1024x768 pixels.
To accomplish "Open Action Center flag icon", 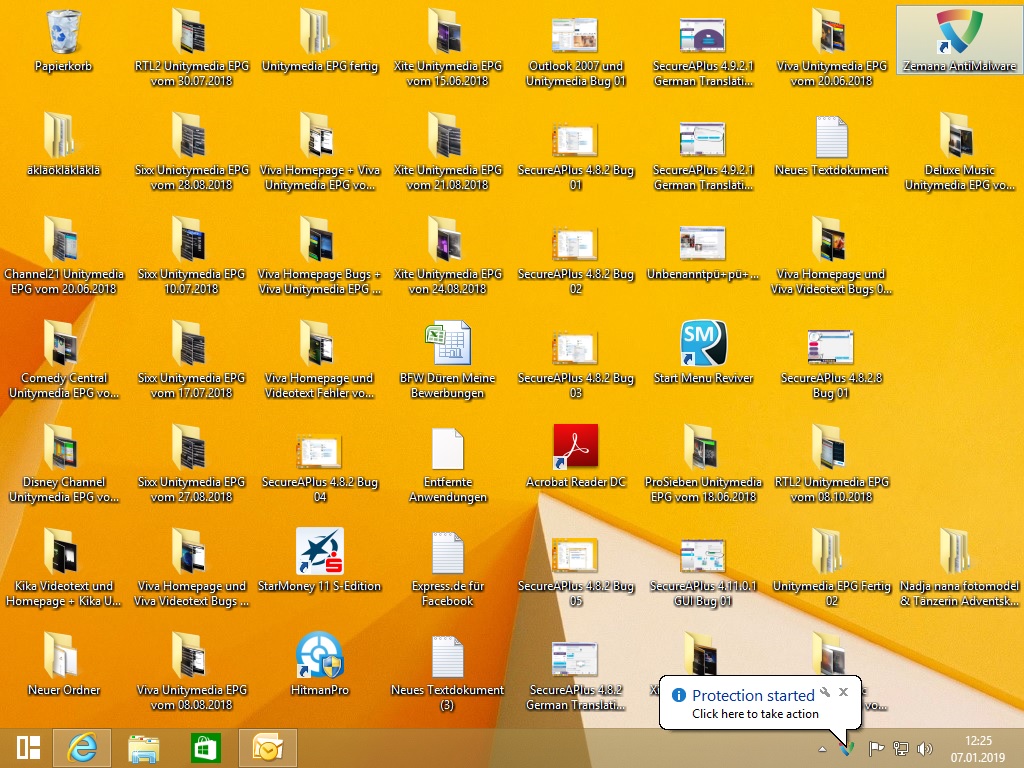I will [x=876, y=748].
